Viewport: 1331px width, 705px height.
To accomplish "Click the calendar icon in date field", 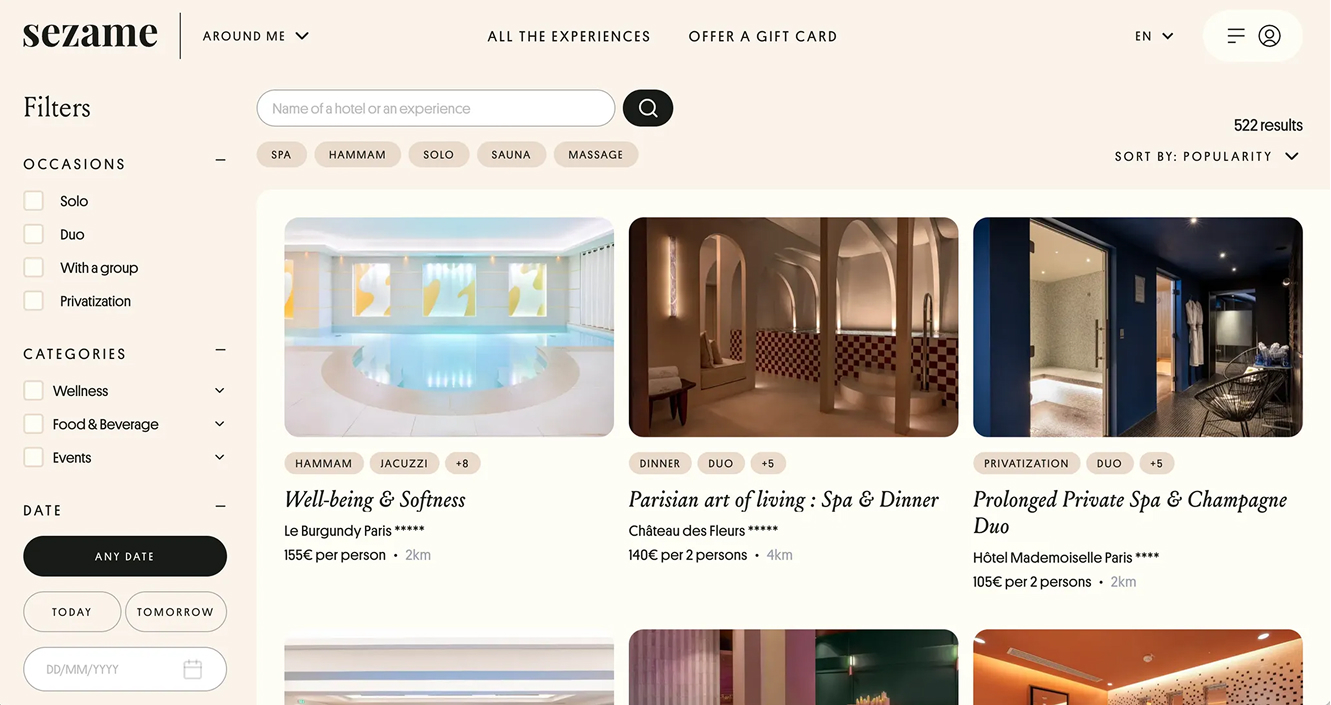I will [x=193, y=669].
